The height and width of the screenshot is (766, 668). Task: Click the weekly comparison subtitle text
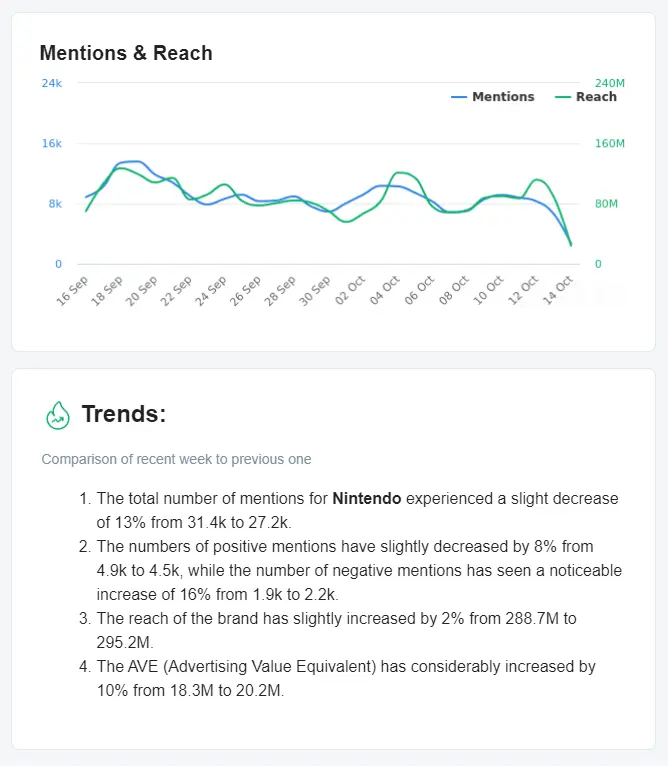click(176, 459)
